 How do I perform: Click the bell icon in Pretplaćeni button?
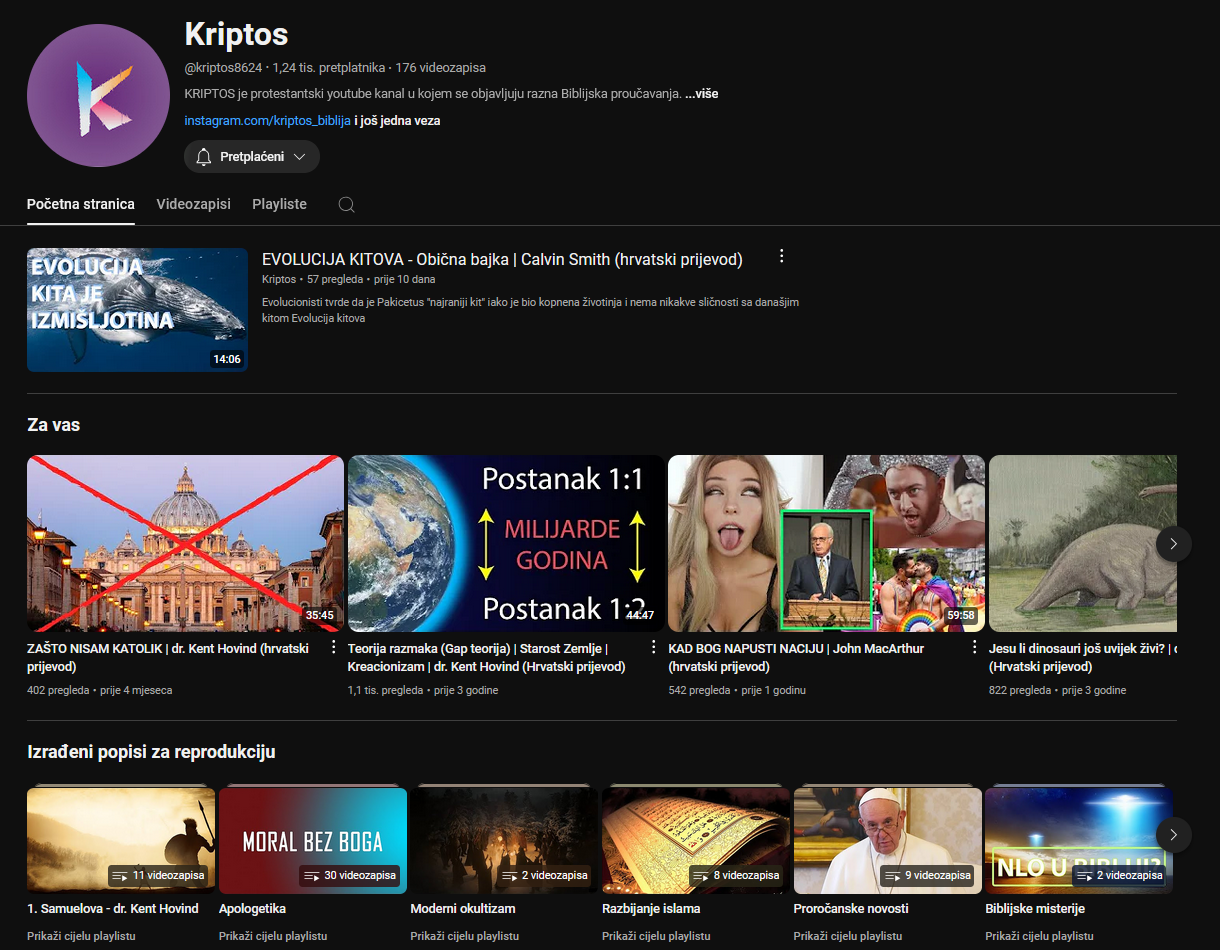[x=204, y=156]
